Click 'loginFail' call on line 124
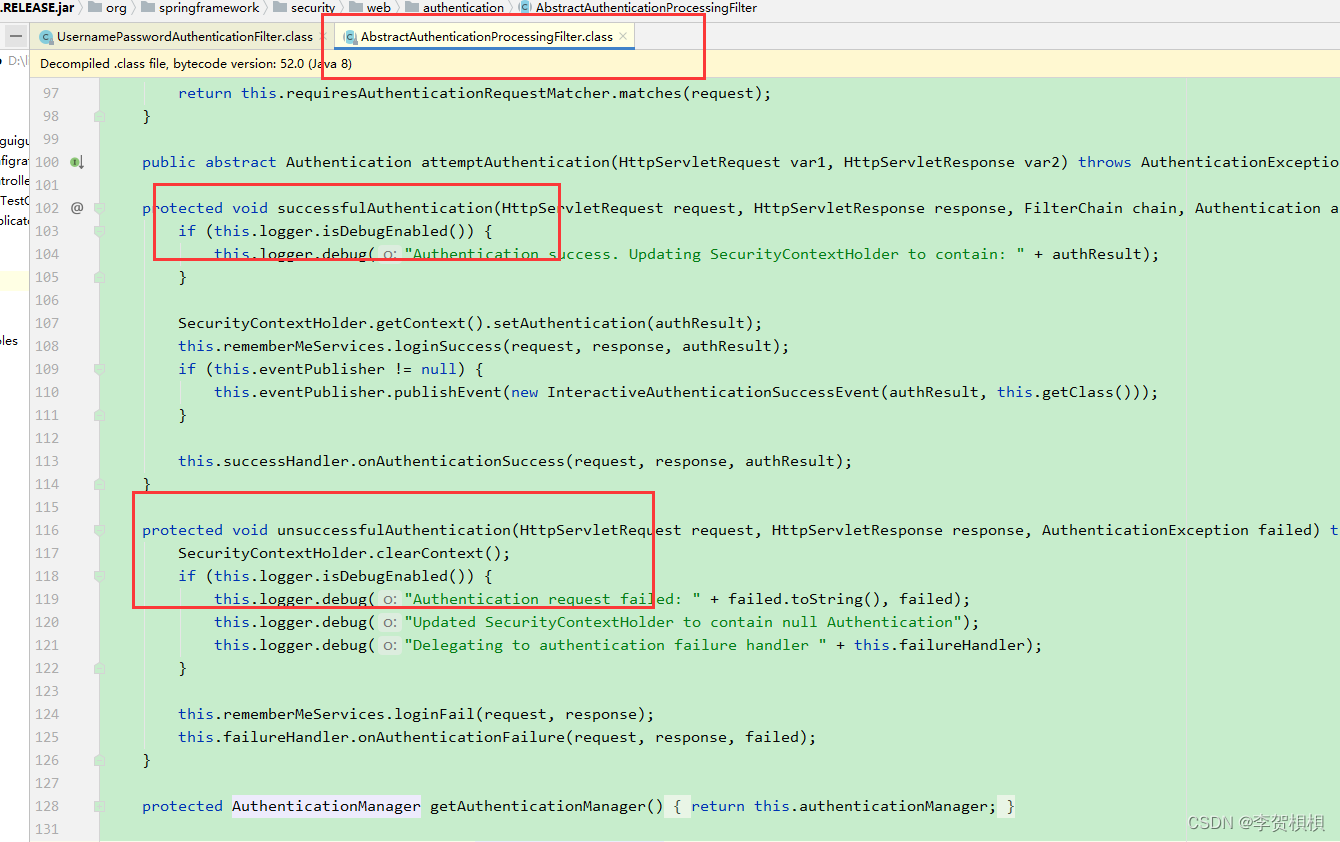 click(x=435, y=714)
